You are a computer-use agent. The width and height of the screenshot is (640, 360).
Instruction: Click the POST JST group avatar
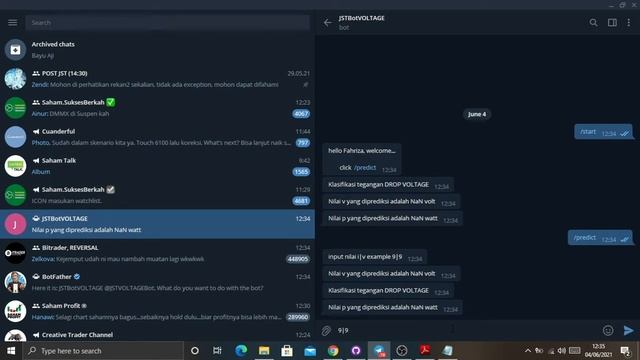[x=15, y=79]
